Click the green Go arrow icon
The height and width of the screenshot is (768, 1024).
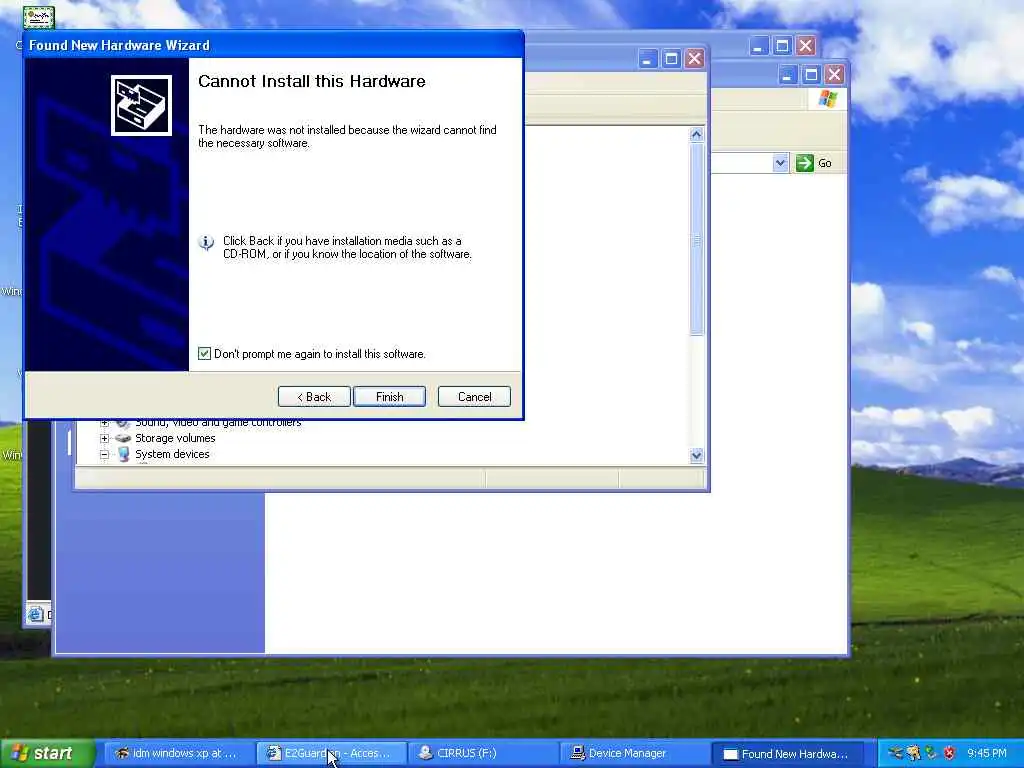pos(805,163)
